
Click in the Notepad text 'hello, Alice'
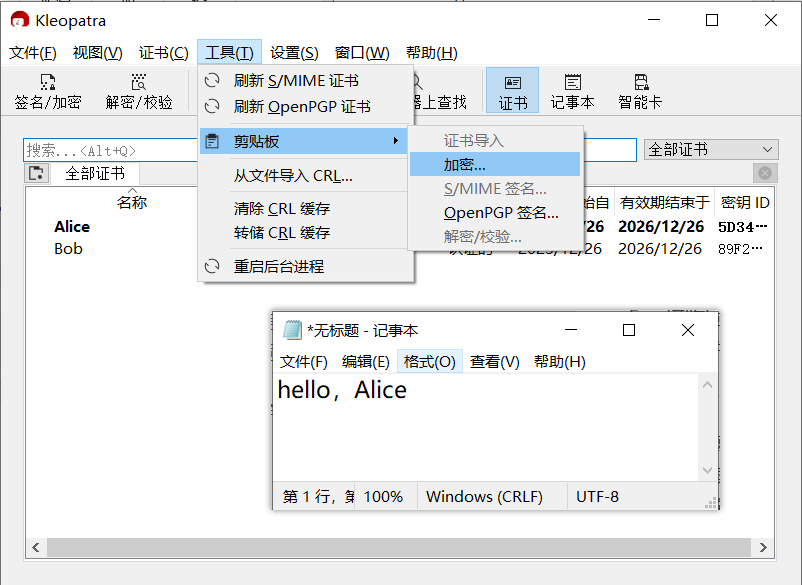pyautogui.click(x=342, y=390)
